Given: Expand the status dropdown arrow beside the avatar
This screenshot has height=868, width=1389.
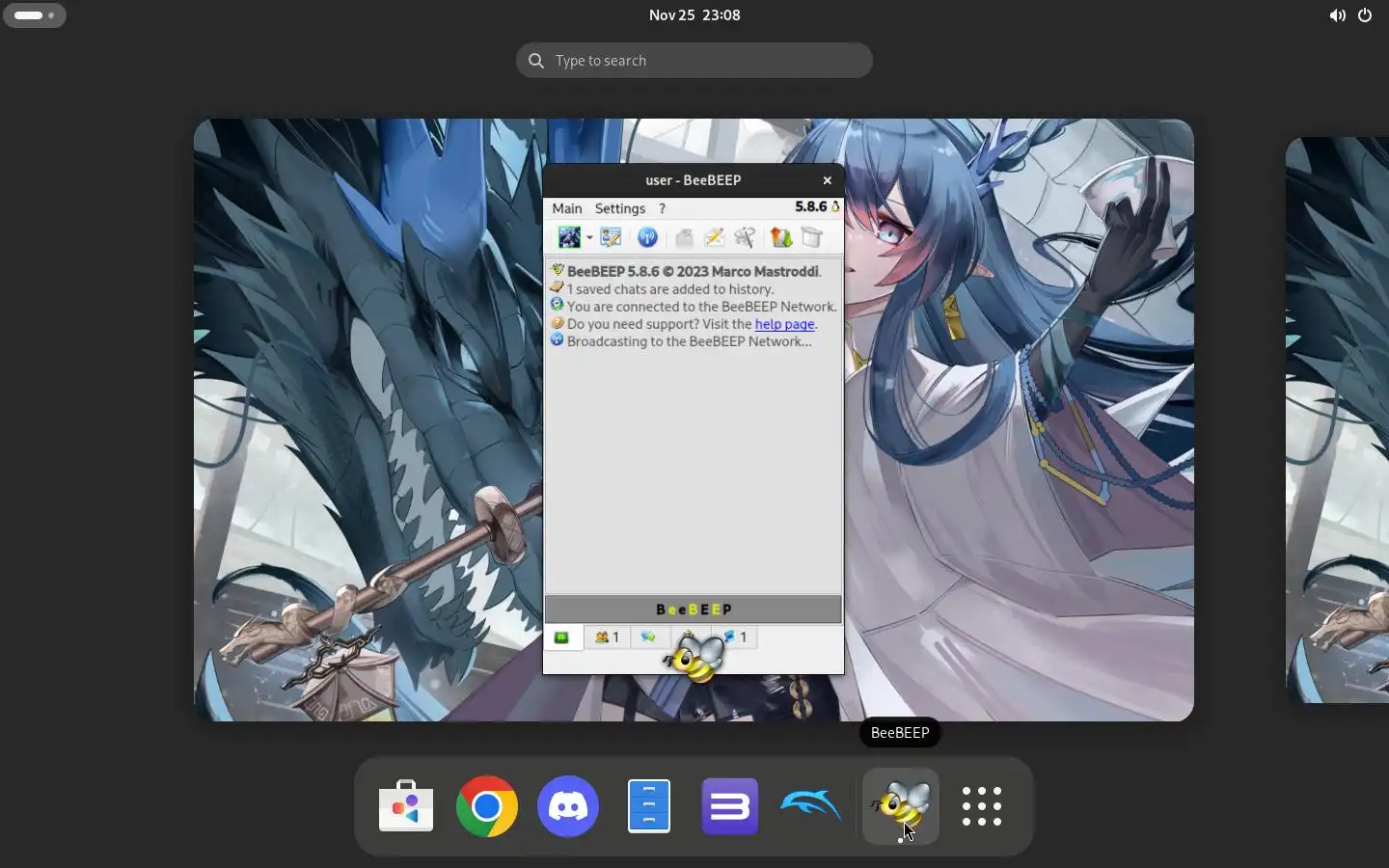Looking at the screenshot, I should click(589, 238).
